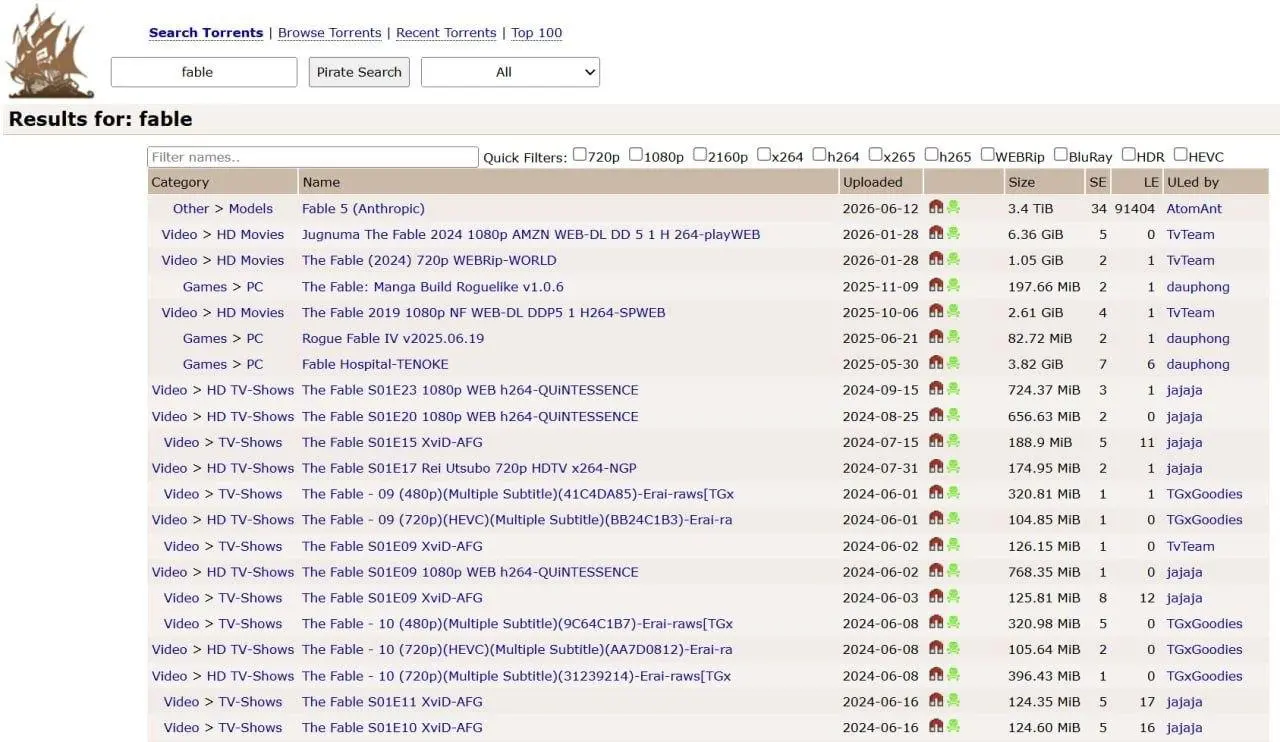1280x742 pixels.
Task: Open Browse Torrents page
Action: tap(329, 33)
